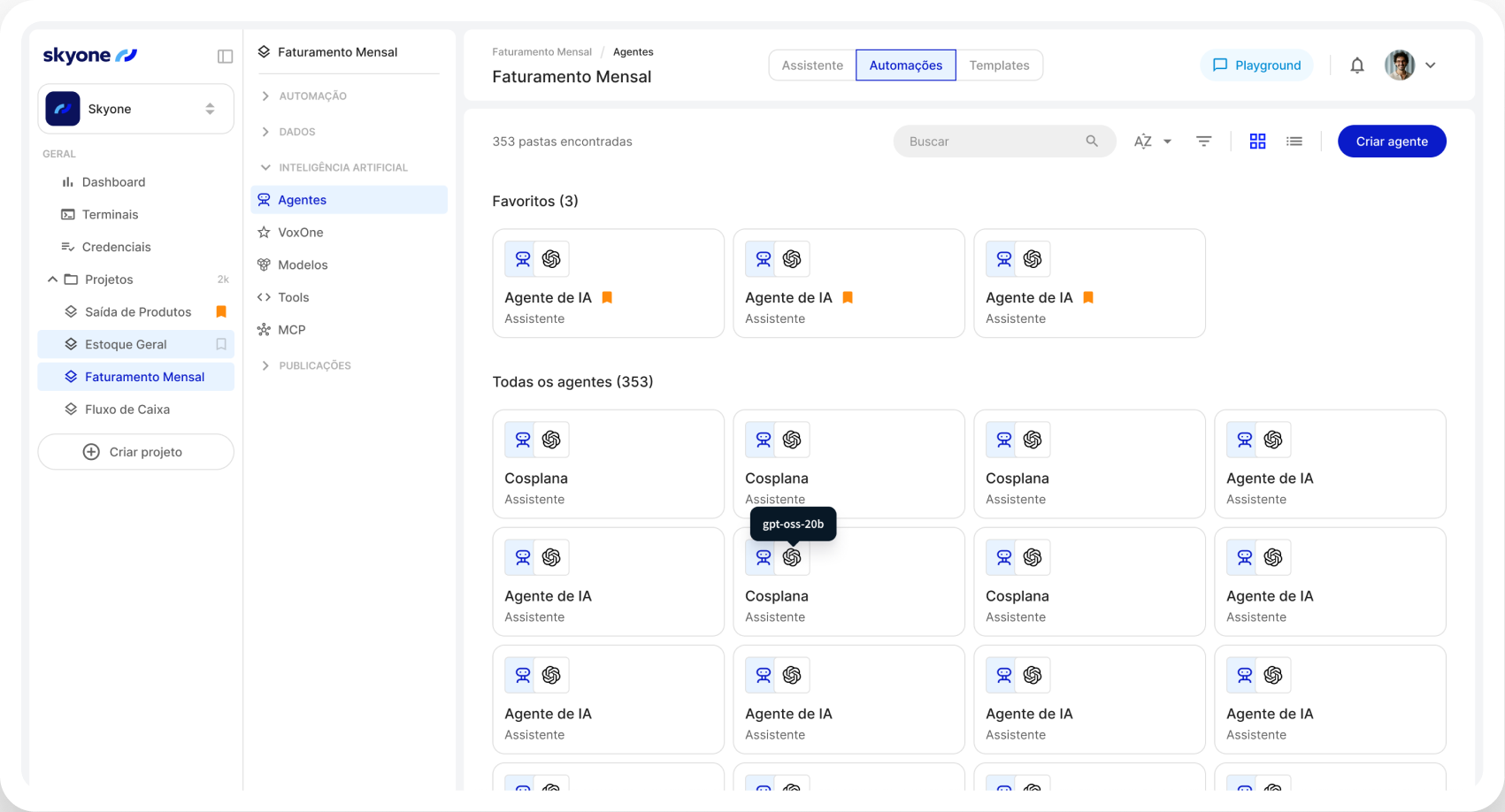Click the Criar projeto button
The image size is (1505, 812).
tap(135, 452)
